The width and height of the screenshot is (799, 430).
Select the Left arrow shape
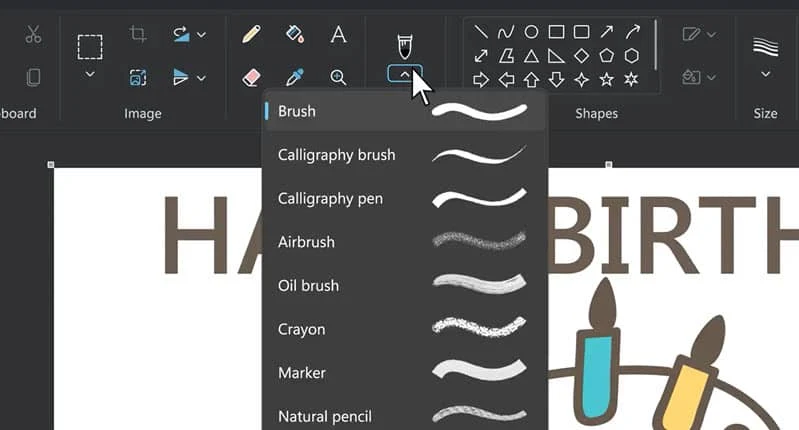506,80
